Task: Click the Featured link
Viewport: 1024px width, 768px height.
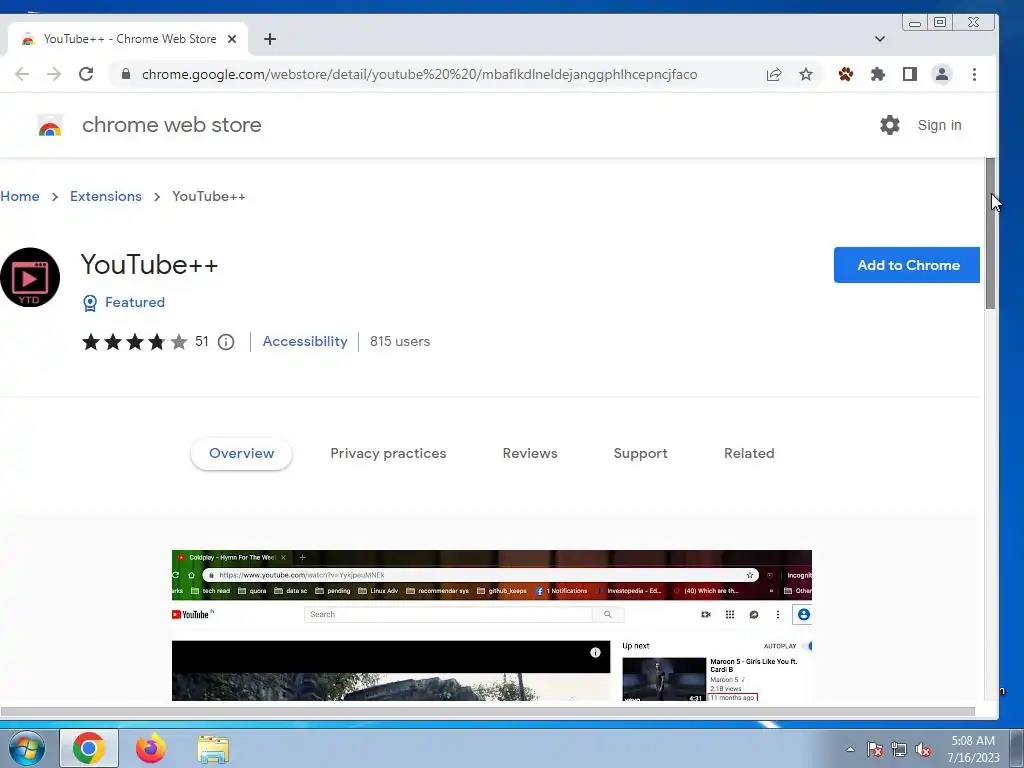Action: tap(135, 302)
